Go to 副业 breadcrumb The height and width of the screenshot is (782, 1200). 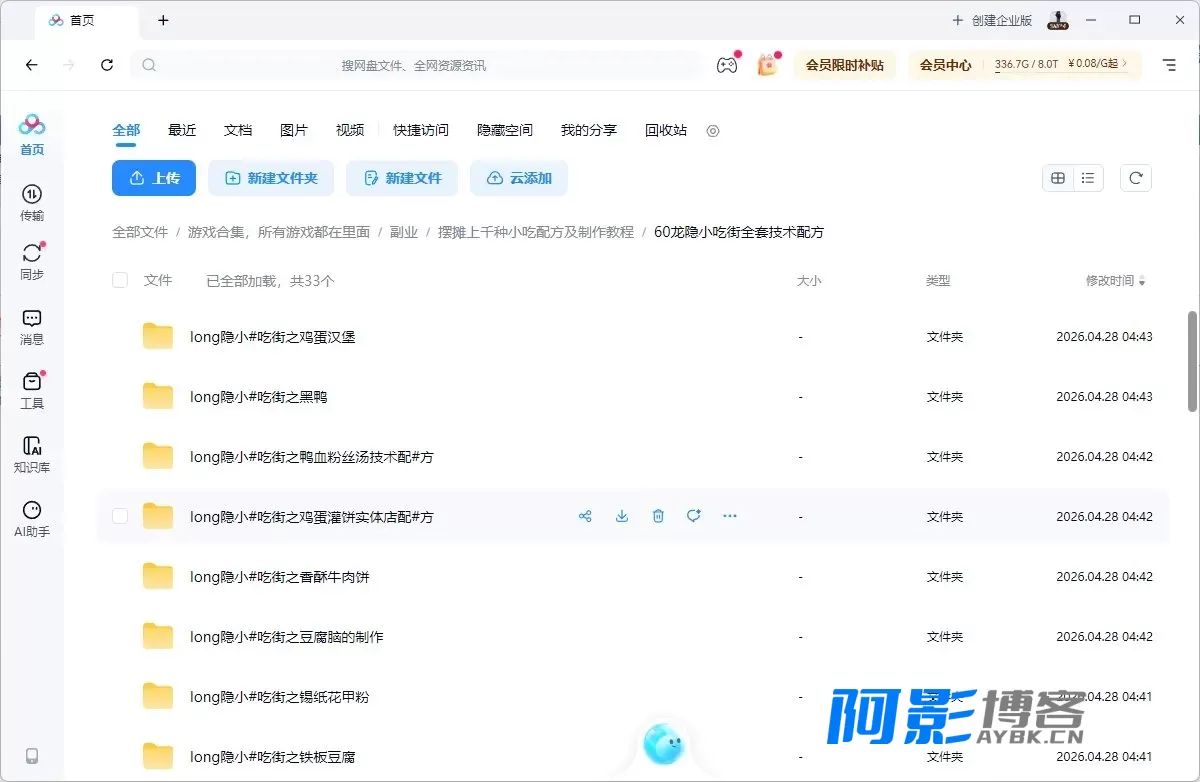[x=404, y=232]
